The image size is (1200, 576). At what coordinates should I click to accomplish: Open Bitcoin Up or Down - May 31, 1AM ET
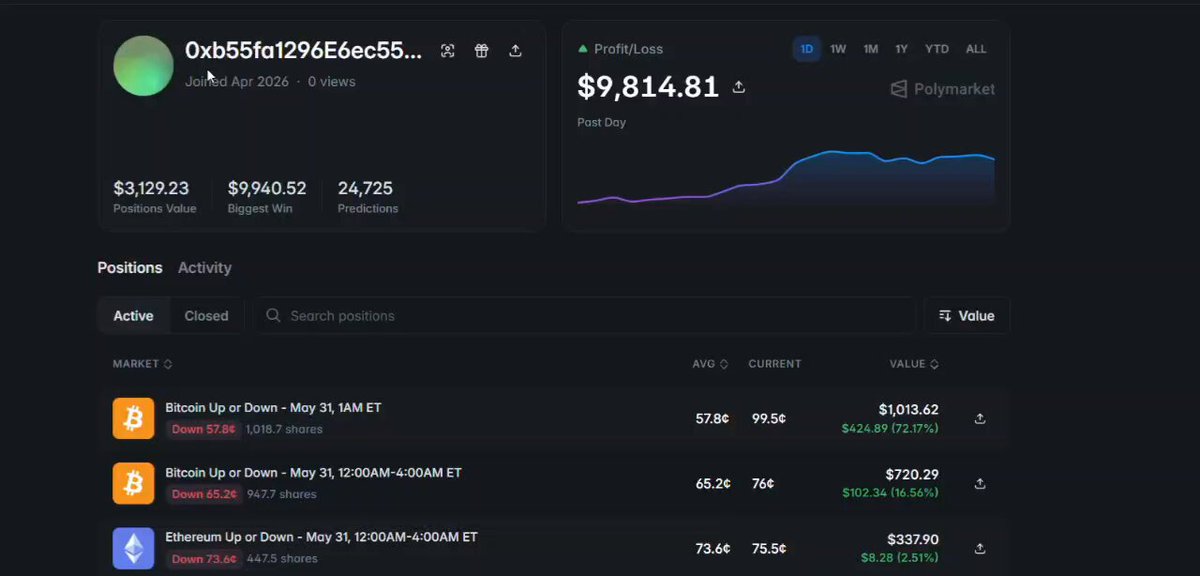[273, 408]
